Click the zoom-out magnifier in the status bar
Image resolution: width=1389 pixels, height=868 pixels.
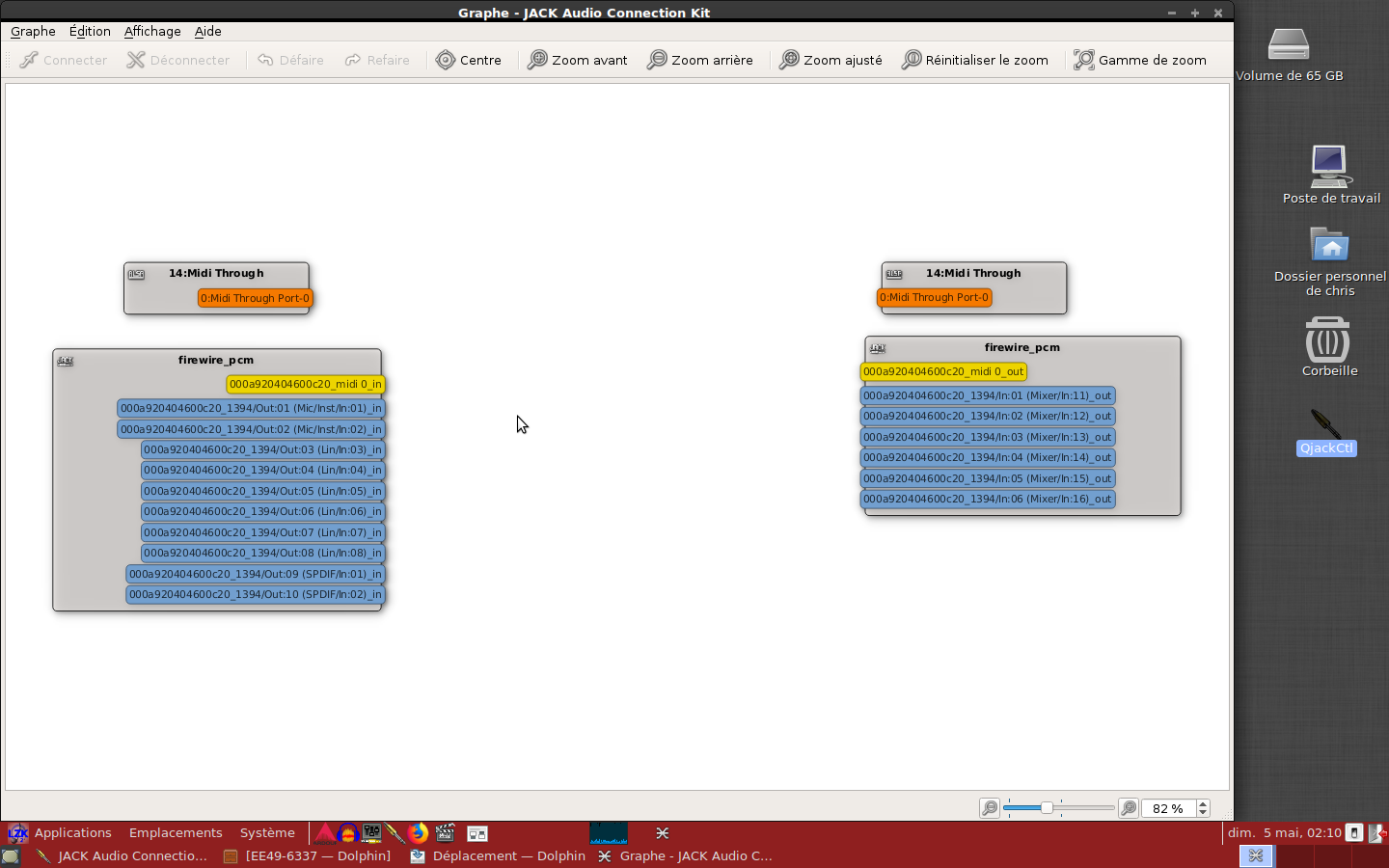[990, 808]
